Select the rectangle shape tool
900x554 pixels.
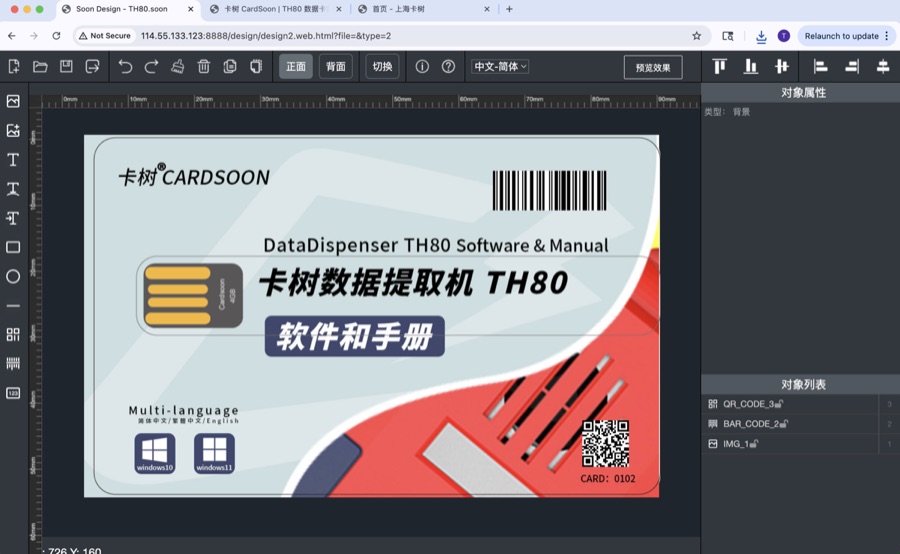tap(13, 247)
